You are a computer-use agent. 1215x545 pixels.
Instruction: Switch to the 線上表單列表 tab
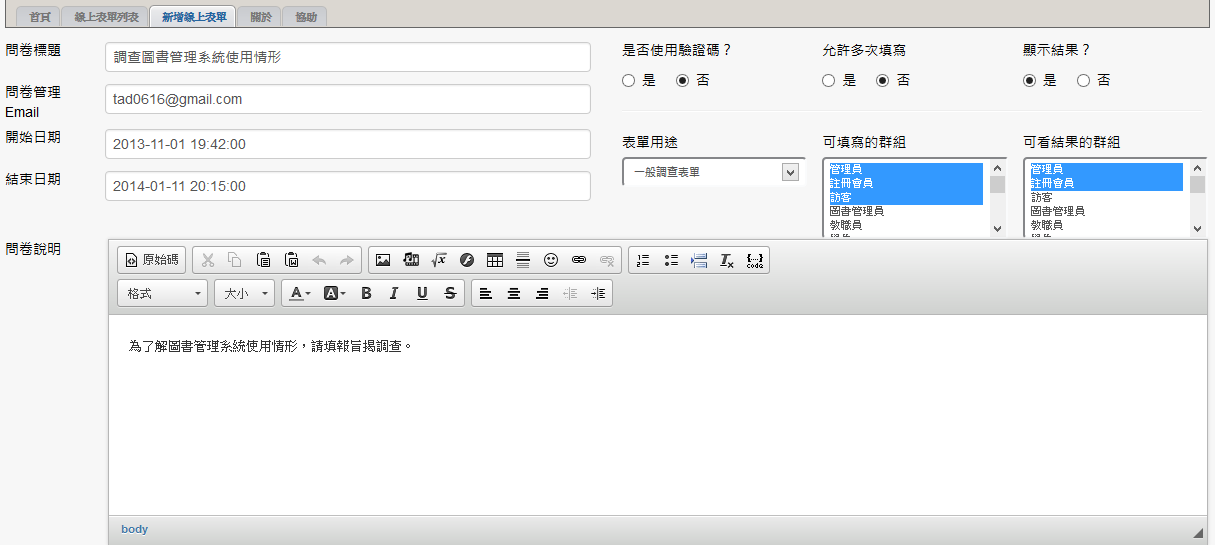(105, 17)
